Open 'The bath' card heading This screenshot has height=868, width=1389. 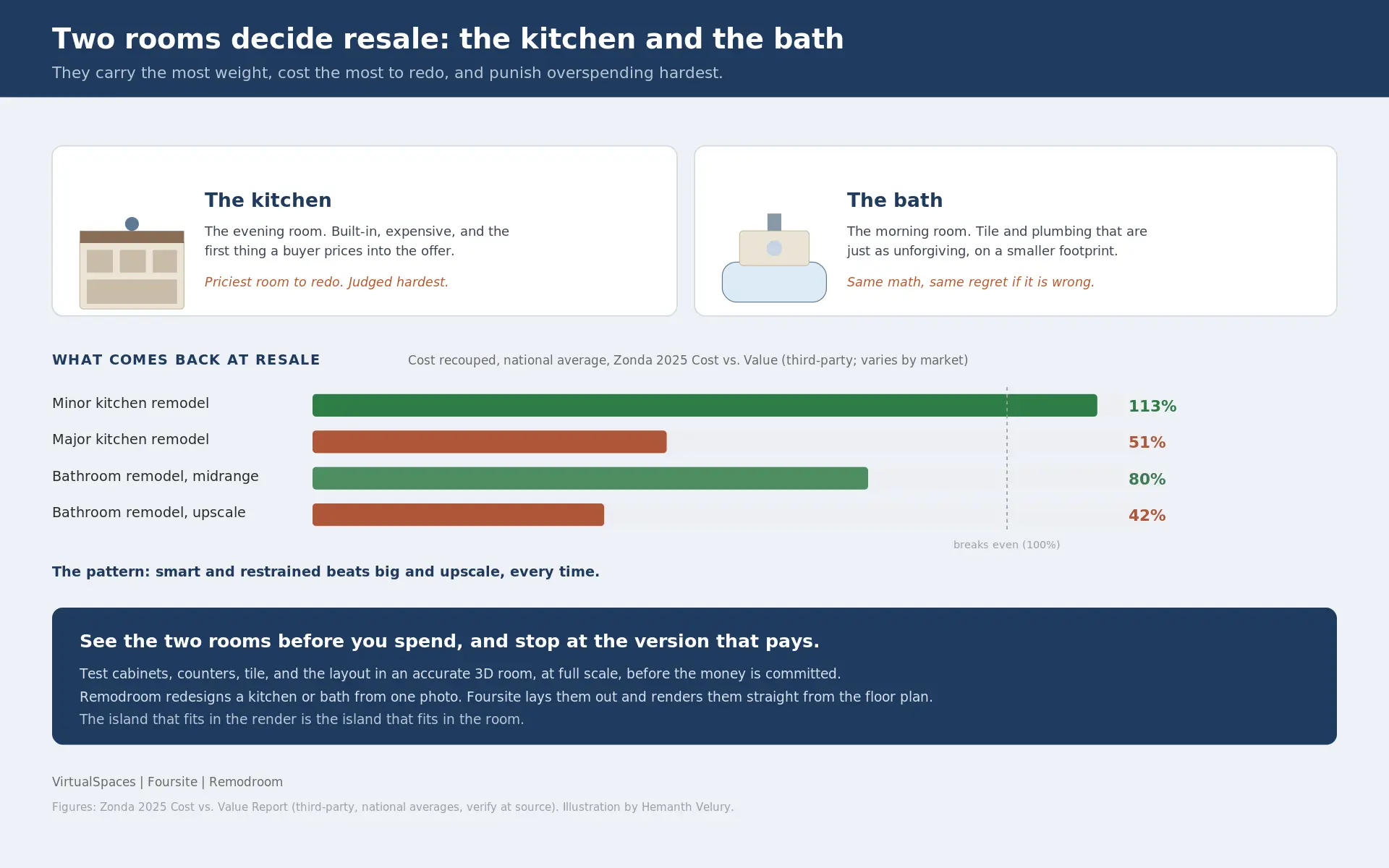(x=895, y=200)
